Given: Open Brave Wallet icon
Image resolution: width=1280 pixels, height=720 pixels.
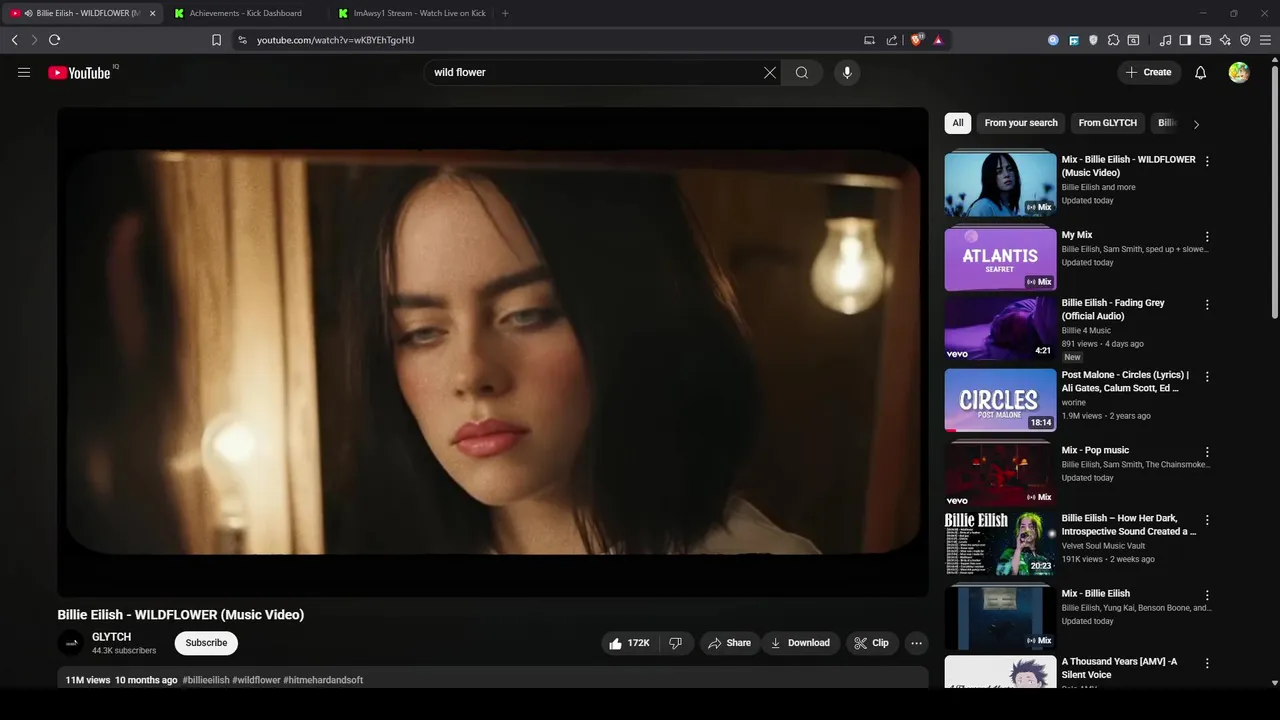Looking at the screenshot, I should (x=1205, y=40).
